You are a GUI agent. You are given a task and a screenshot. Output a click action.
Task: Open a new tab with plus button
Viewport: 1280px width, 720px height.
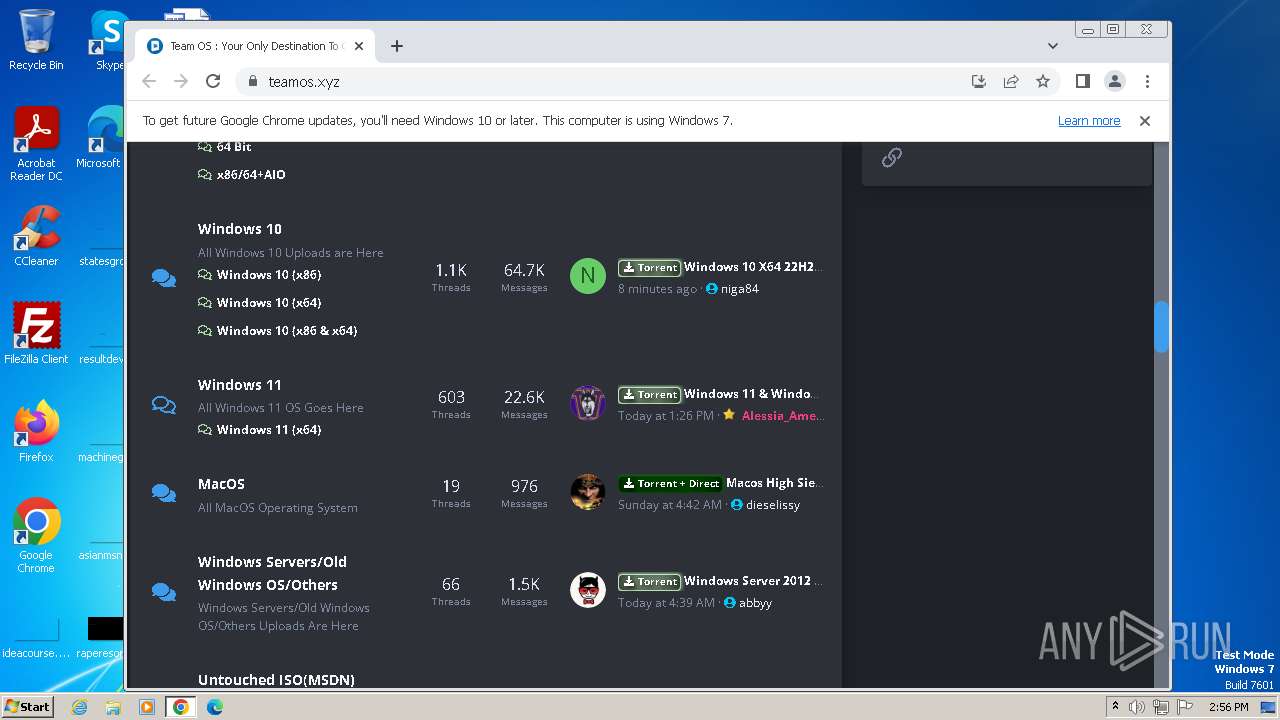(397, 46)
